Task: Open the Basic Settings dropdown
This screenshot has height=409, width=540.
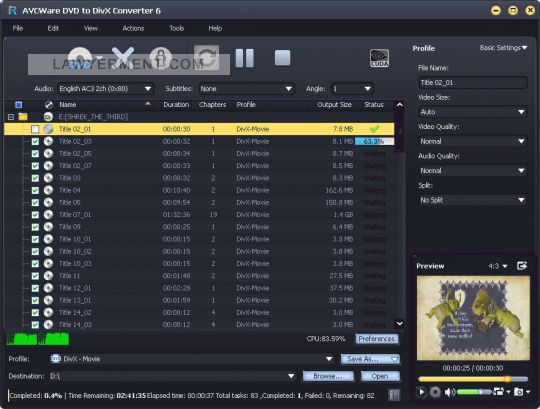Action: (x=503, y=48)
